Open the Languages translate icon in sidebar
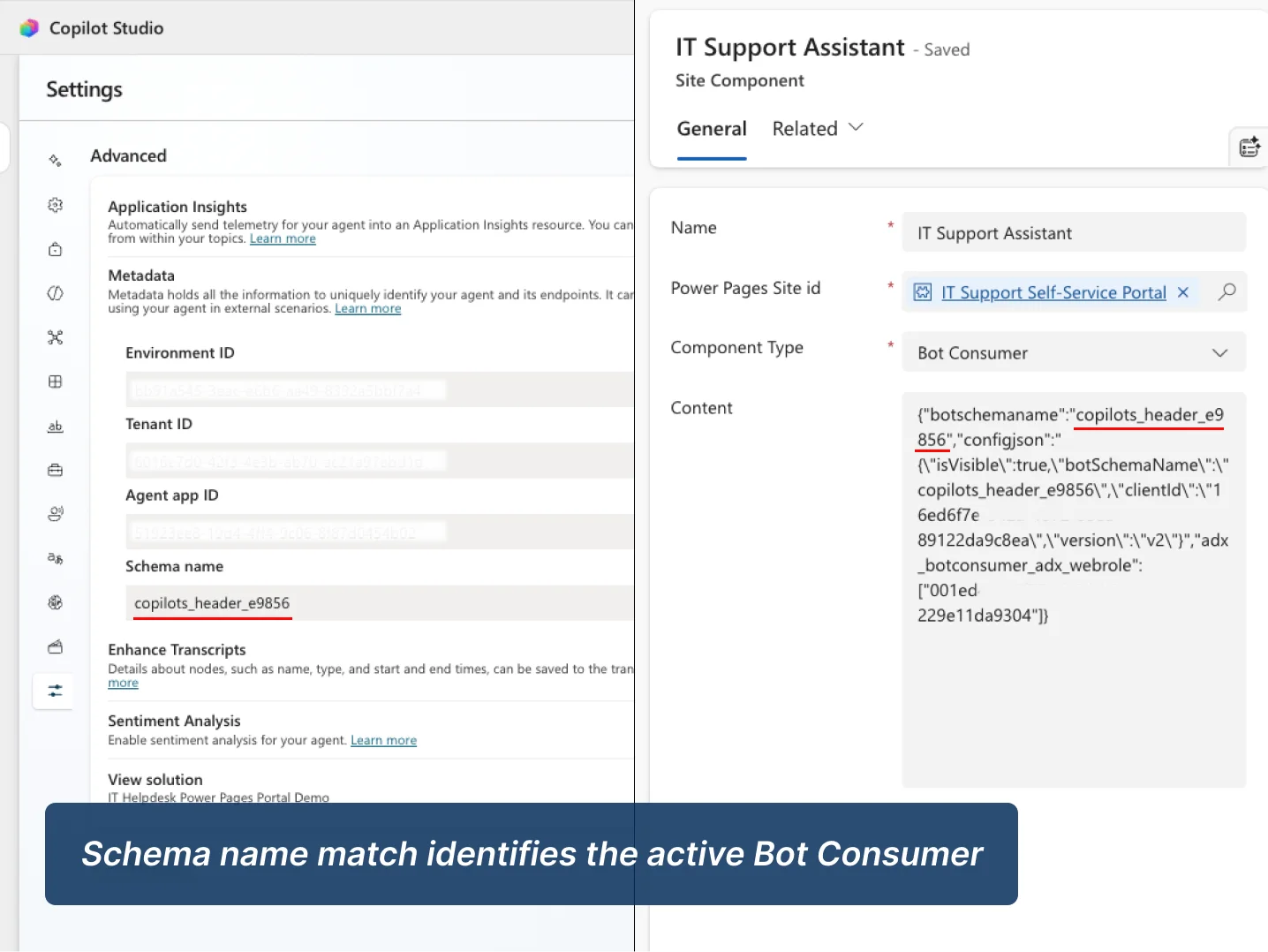1268x952 pixels. point(55,558)
